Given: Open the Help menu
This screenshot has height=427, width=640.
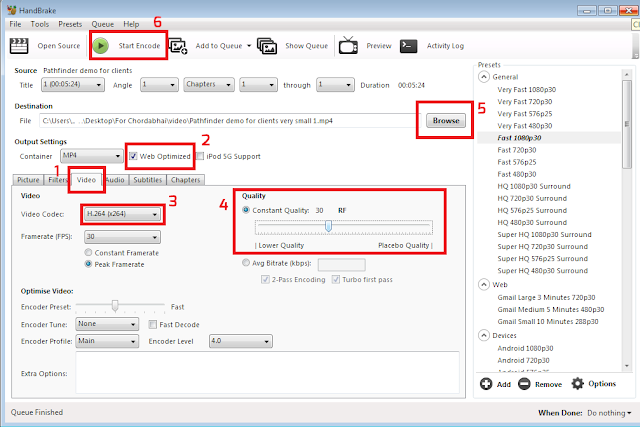Looking at the screenshot, I should coord(131,24).
